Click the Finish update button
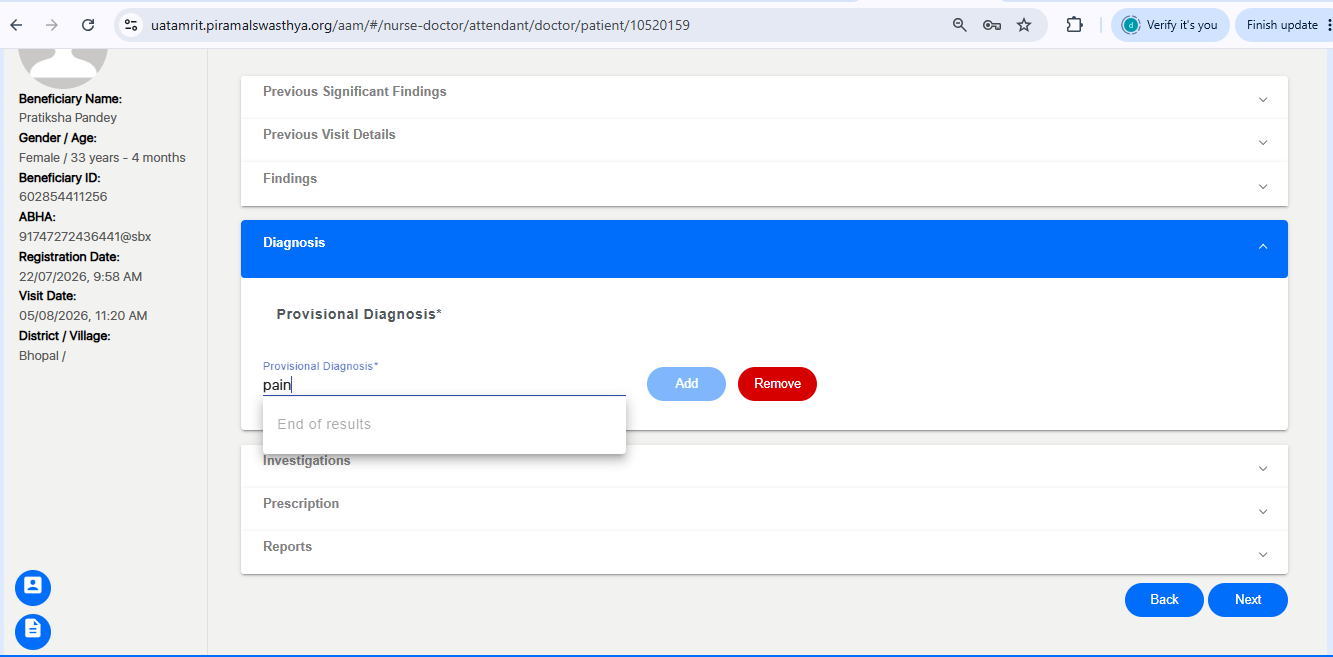Image resolution: width=1333 pixels, height=657 pixels. (1284, 25)
